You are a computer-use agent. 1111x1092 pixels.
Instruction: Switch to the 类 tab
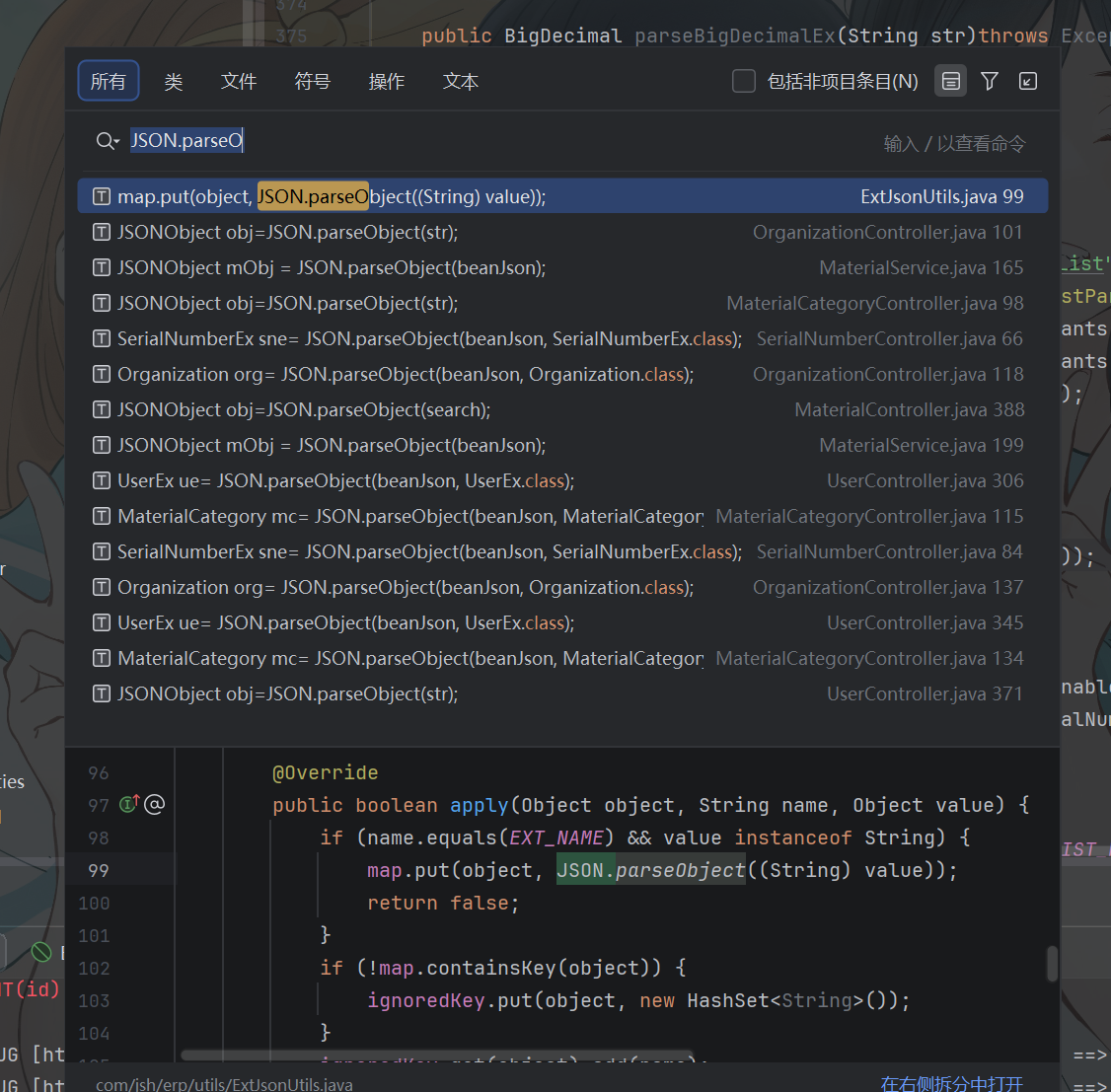(x=174, y=82)
